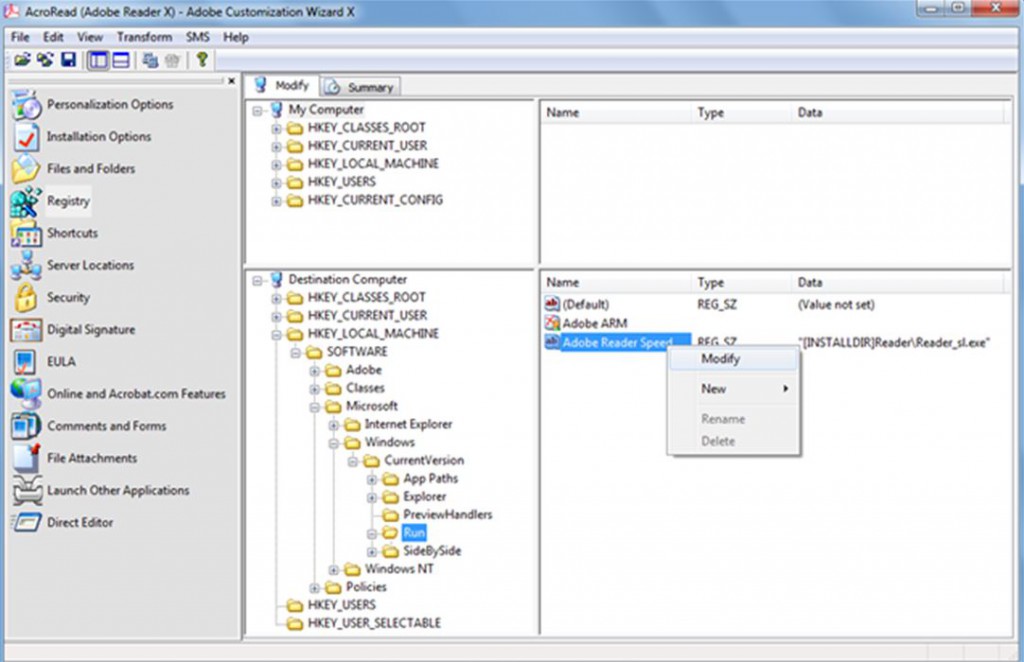Collapse the SOFTWARE key in Destination Computer

295,353
